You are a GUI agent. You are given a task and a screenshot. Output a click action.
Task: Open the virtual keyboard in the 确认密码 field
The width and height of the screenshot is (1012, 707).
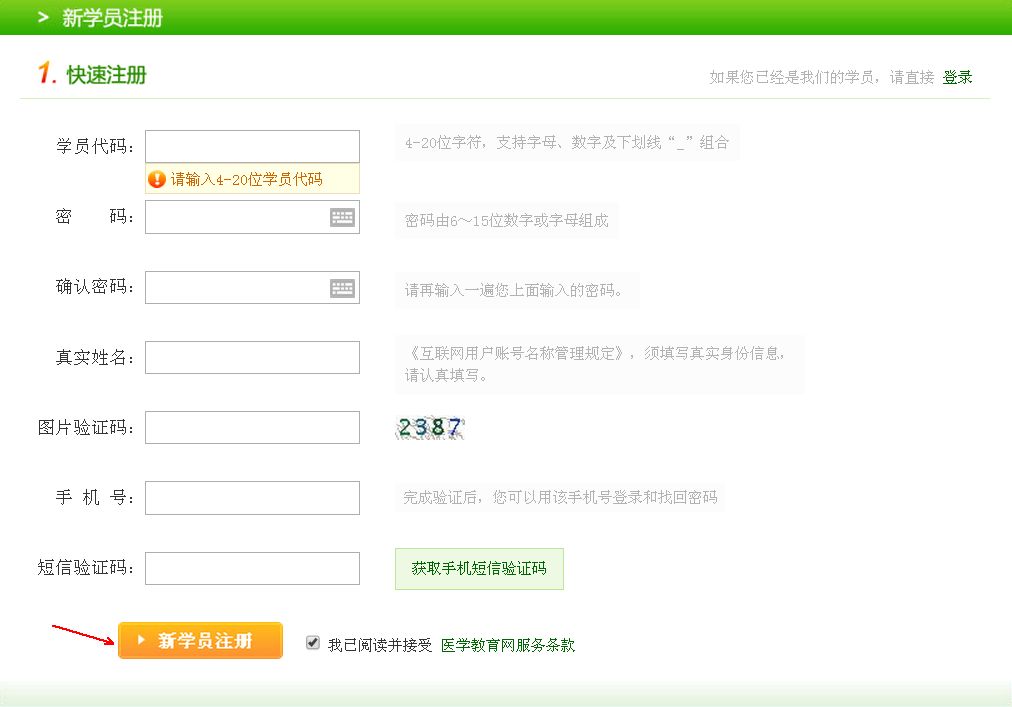[x=342, y=288]
